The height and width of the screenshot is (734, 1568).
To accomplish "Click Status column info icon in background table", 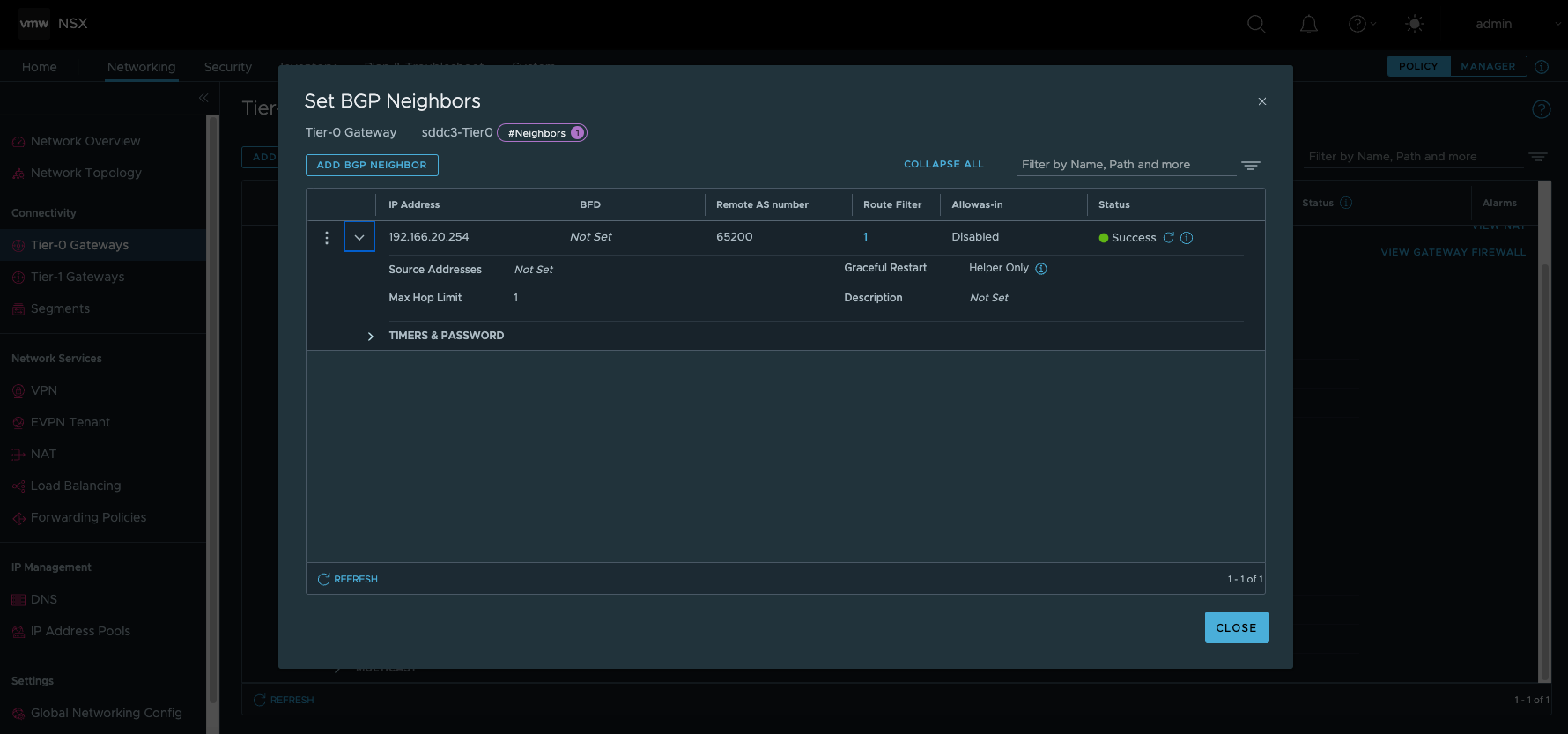I will tap(1346, 203).
